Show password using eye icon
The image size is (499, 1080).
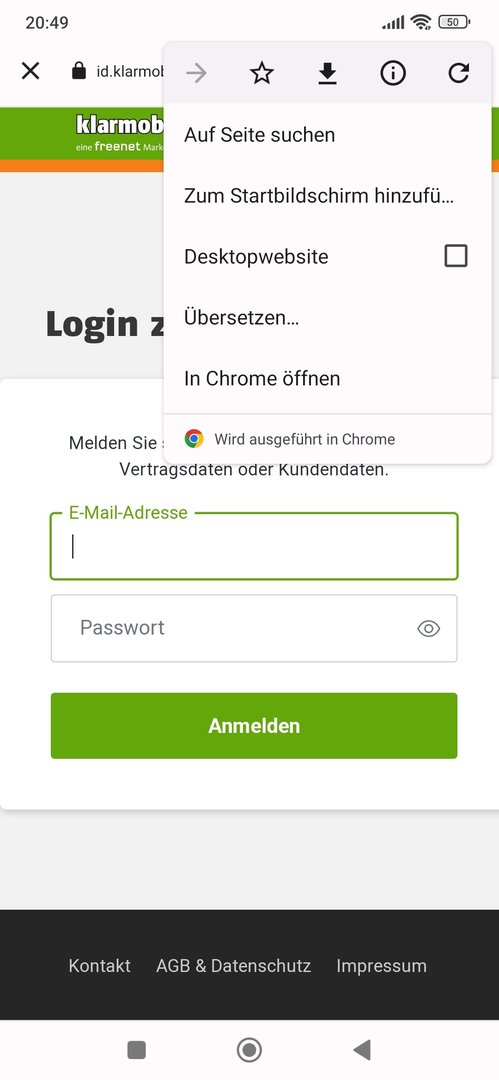429,628
